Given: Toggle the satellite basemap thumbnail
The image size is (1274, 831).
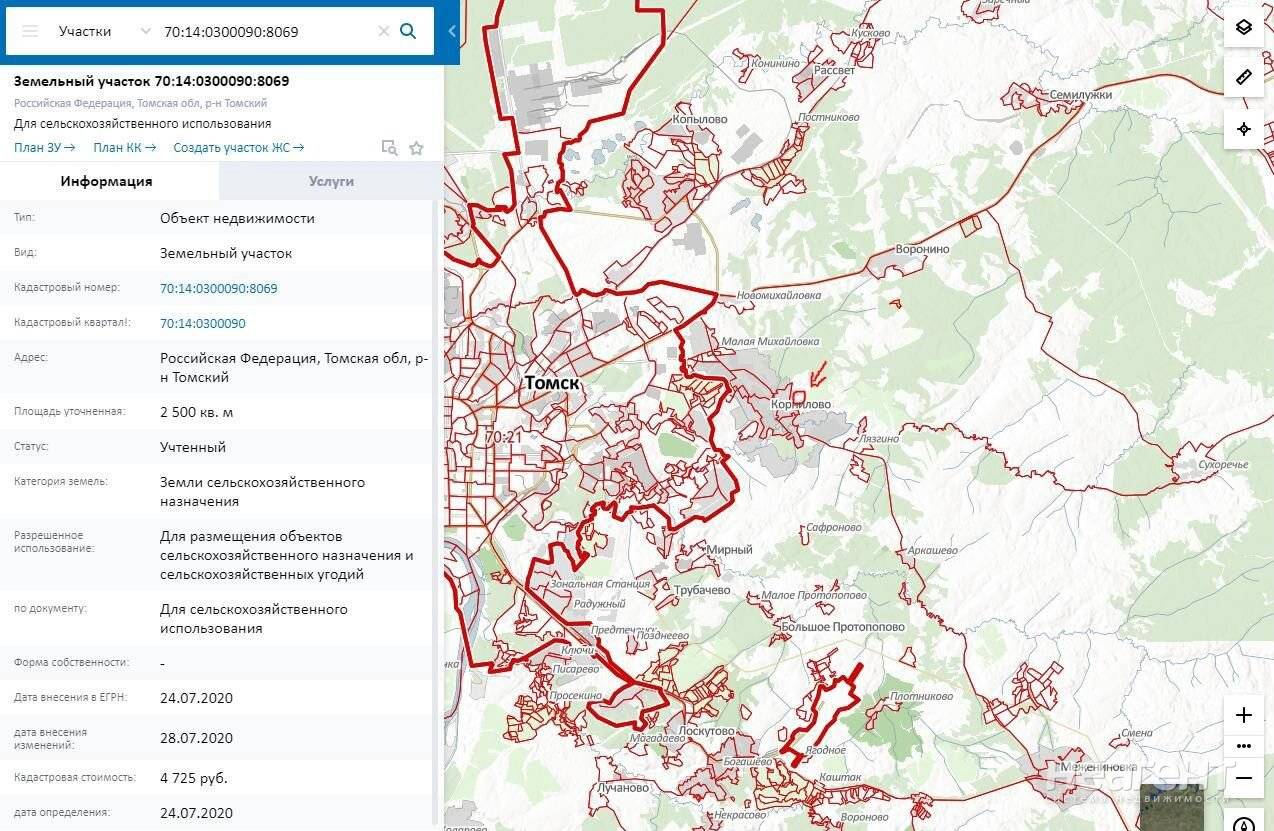Looking at the screenshot, I should click(x=1172, y=808).
